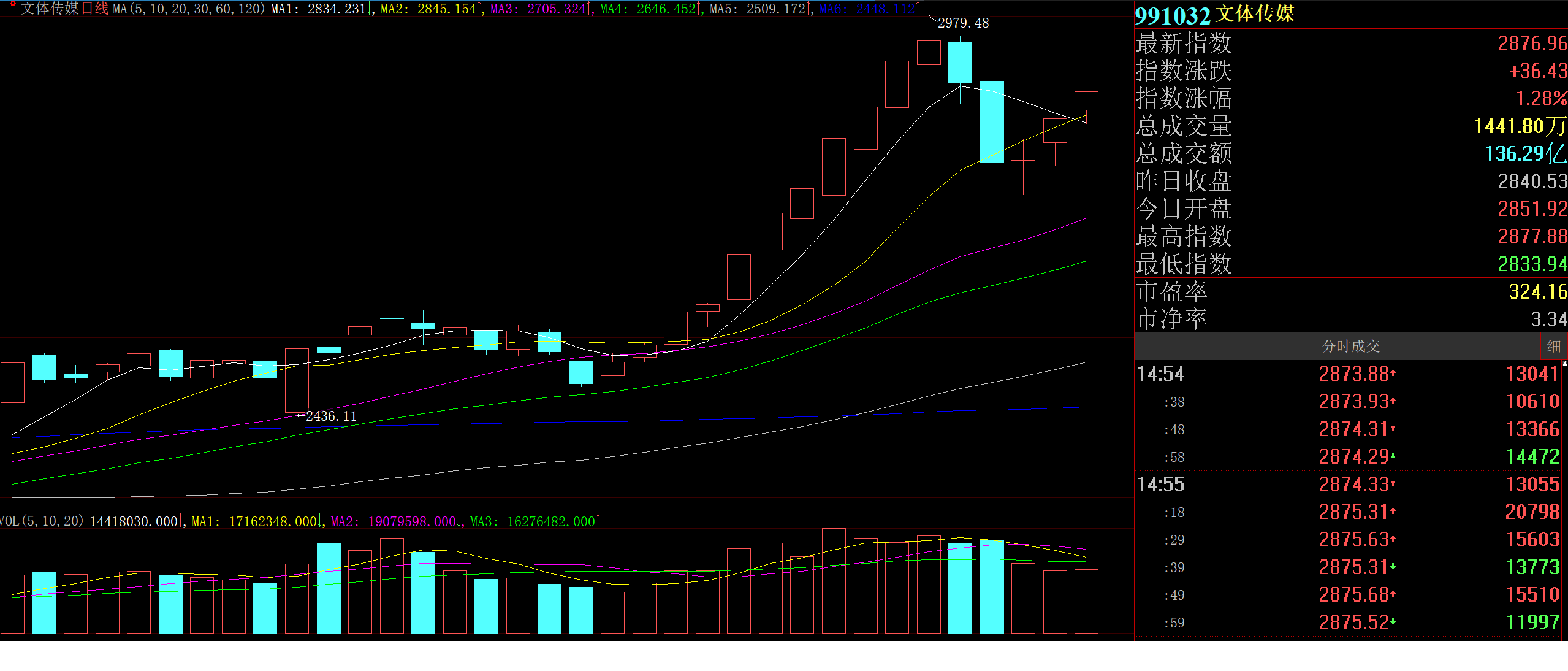Image resolution: width=1568 pixels, height=671 pixels.
Task: Click the VOL(5,10,20) indicator label
Action: point(42,521)
